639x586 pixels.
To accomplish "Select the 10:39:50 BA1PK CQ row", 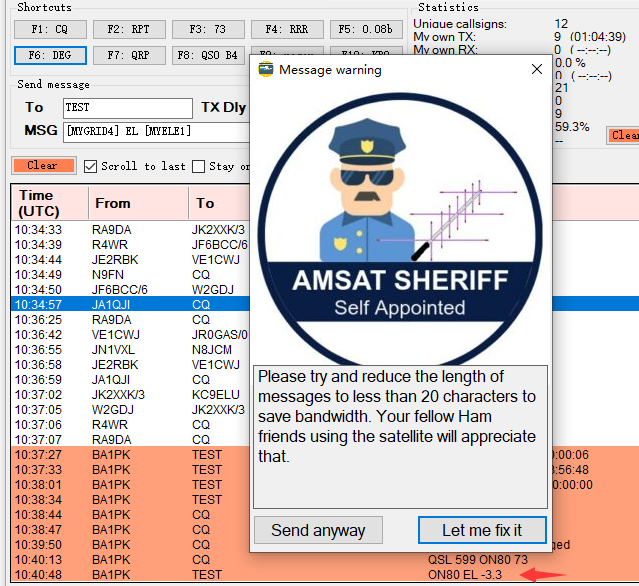I will (130, 545).
